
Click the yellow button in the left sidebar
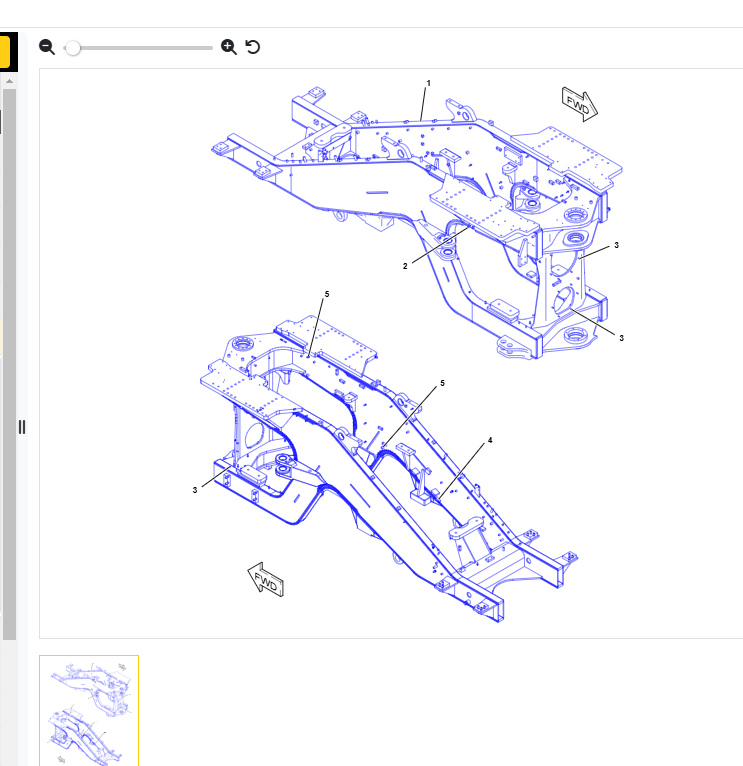pyautogui.click(x=4, y=51)
